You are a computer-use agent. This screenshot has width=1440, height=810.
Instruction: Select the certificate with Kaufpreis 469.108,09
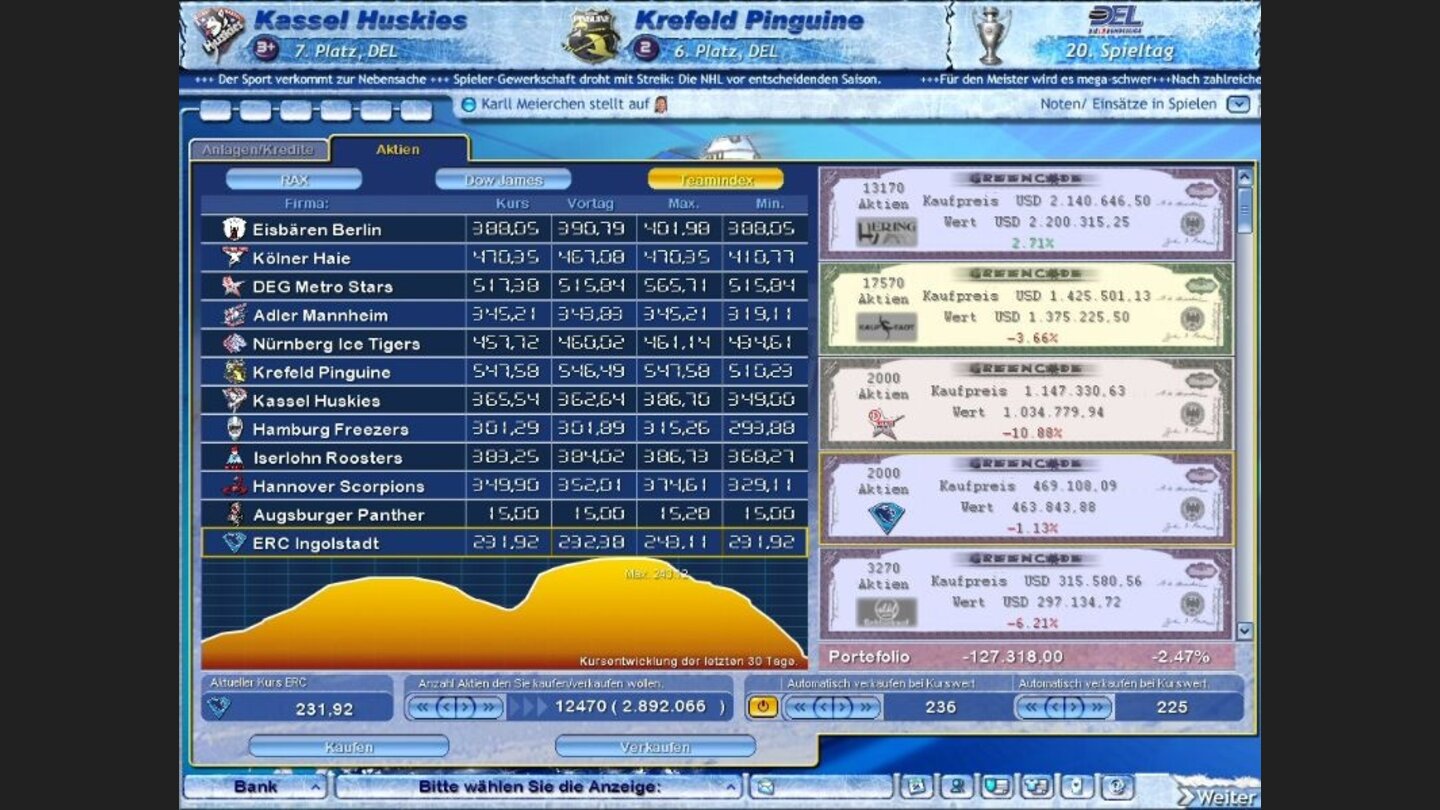click(x=1026, y=498)
